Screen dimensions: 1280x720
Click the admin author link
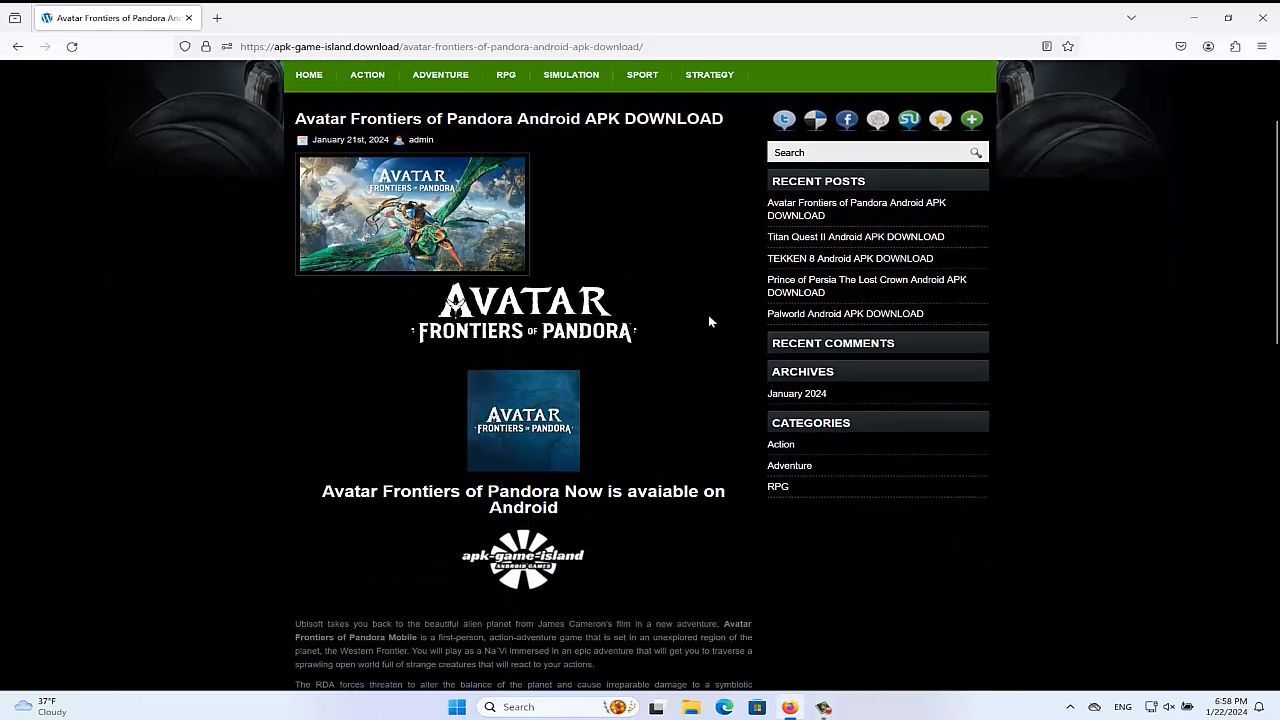point(421,140)
